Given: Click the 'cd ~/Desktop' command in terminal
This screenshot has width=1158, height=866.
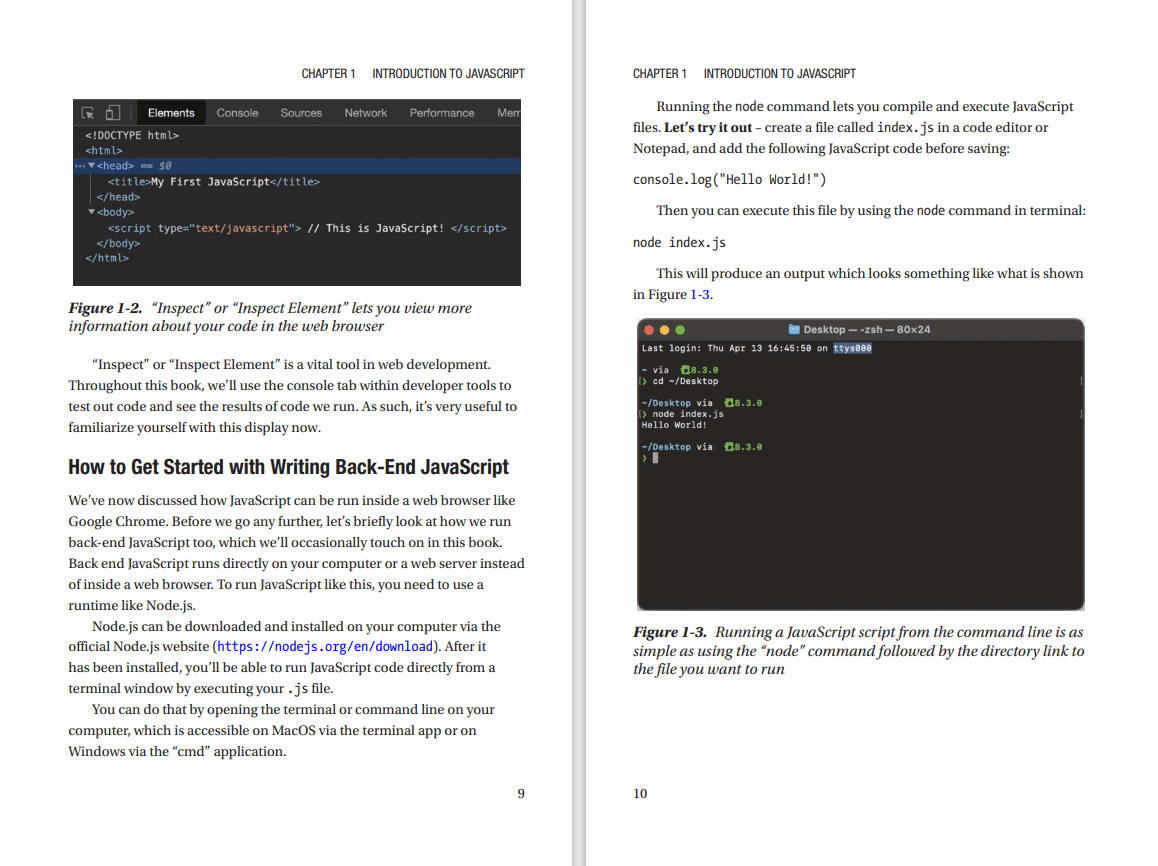Looking at the screenshot, I should point(685,382).
